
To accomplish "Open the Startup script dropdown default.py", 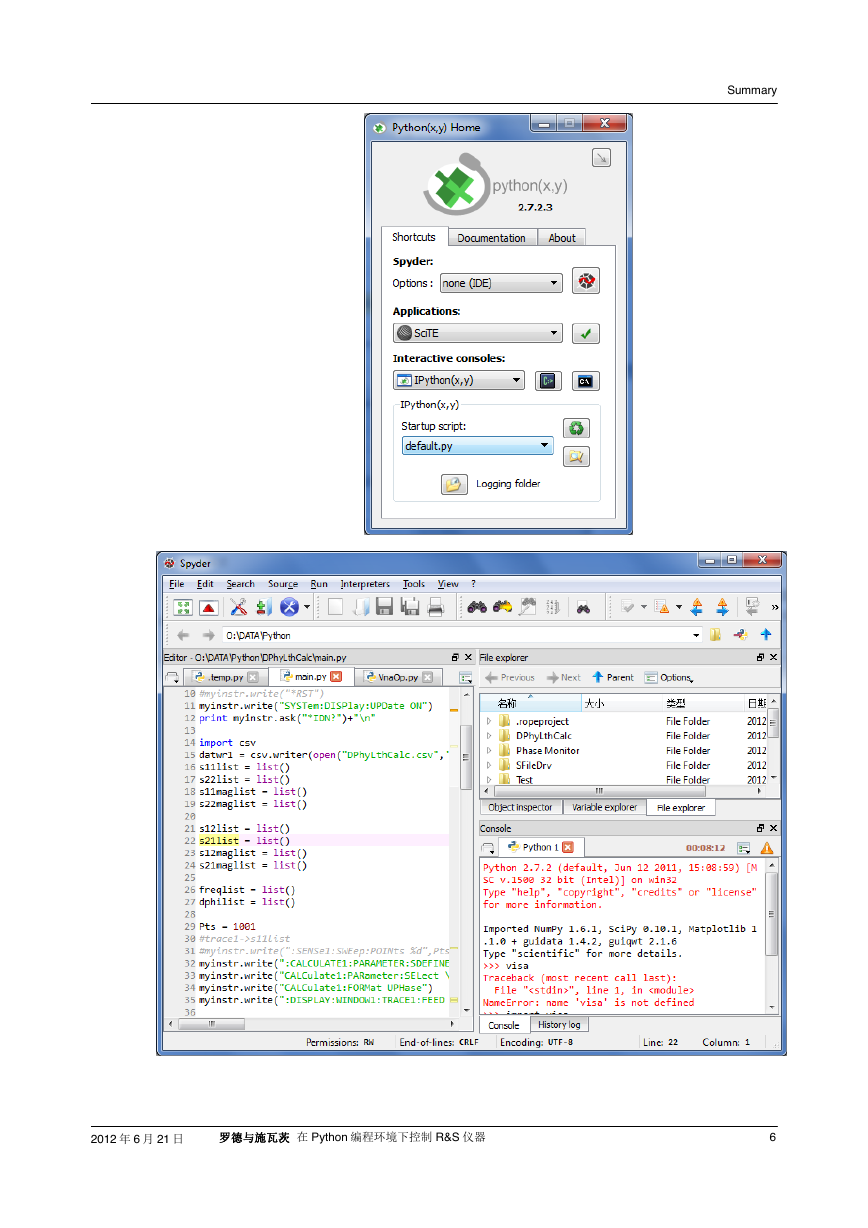I will click(x=478, y=446).
